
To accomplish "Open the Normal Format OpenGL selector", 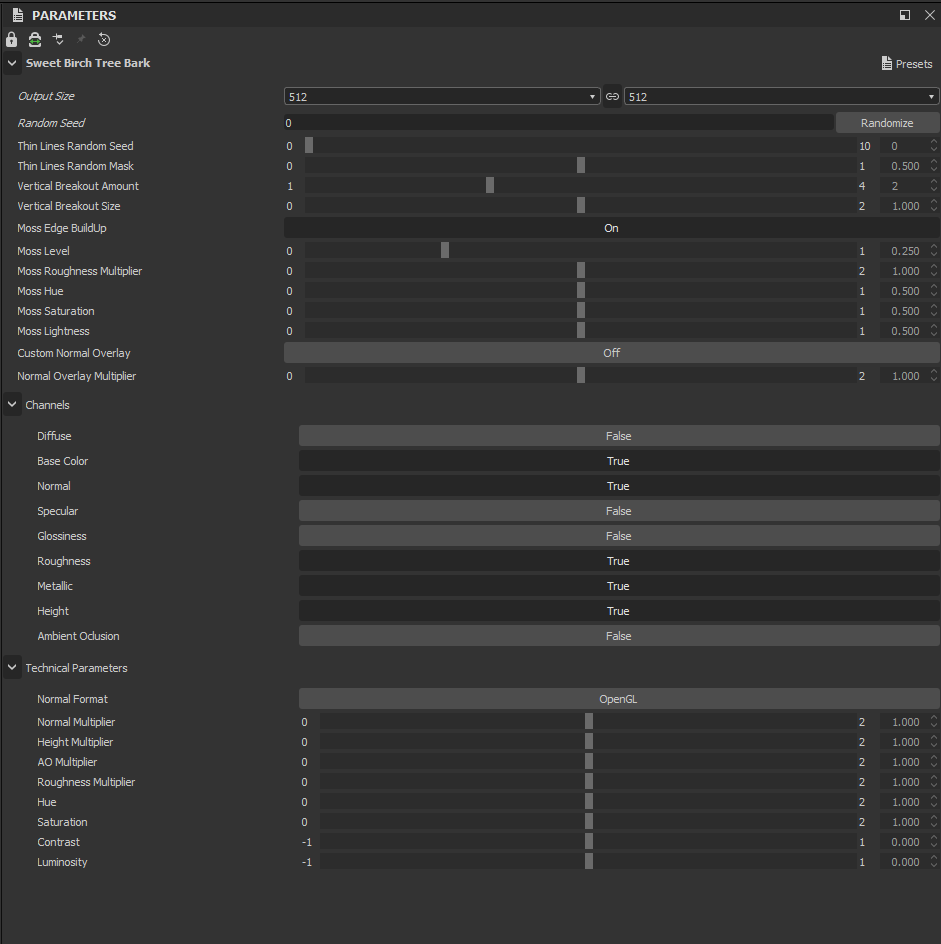I will tap(618, 699).
